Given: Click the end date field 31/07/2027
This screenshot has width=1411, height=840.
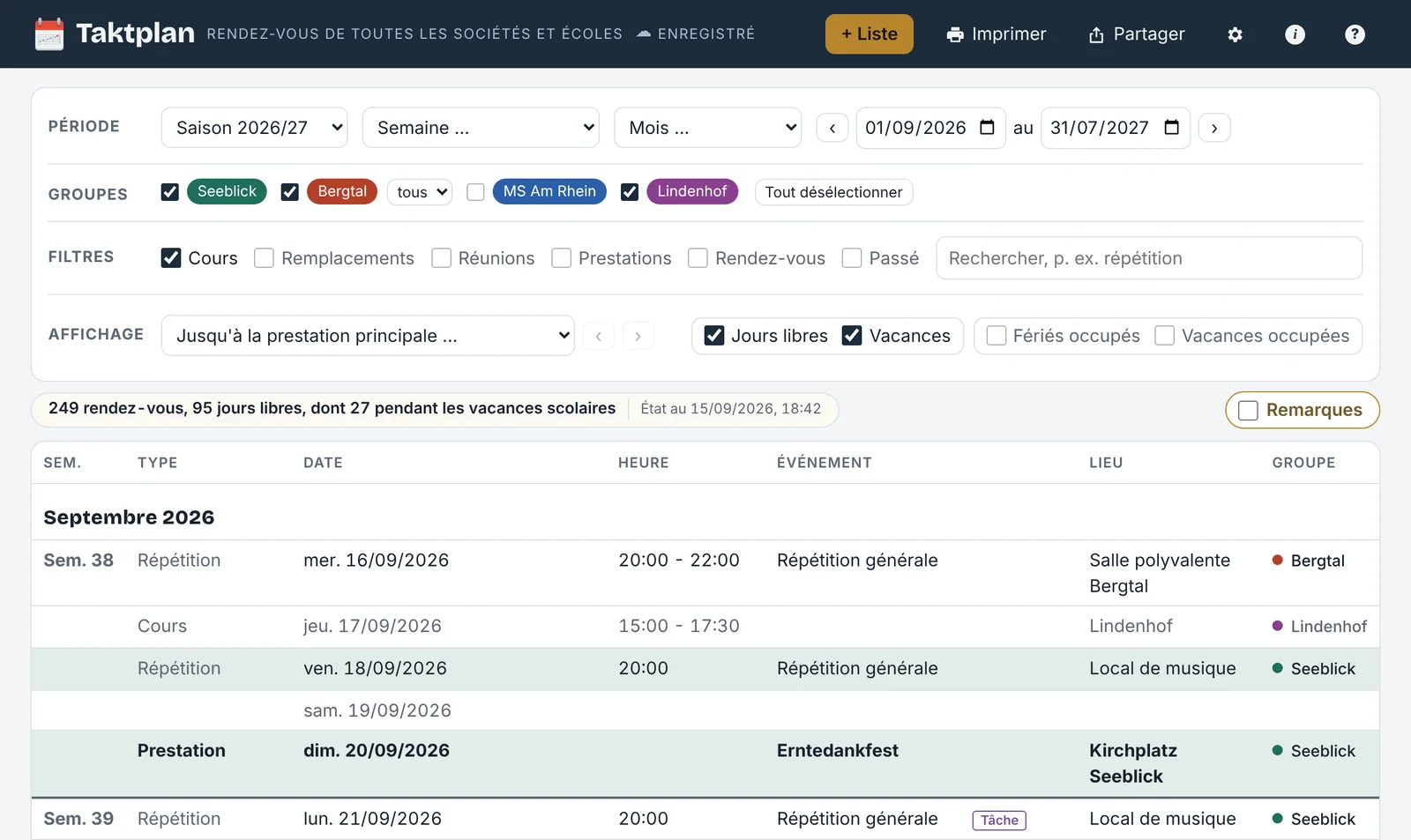Looking at the screenshot, I should tap(1116, 128).
